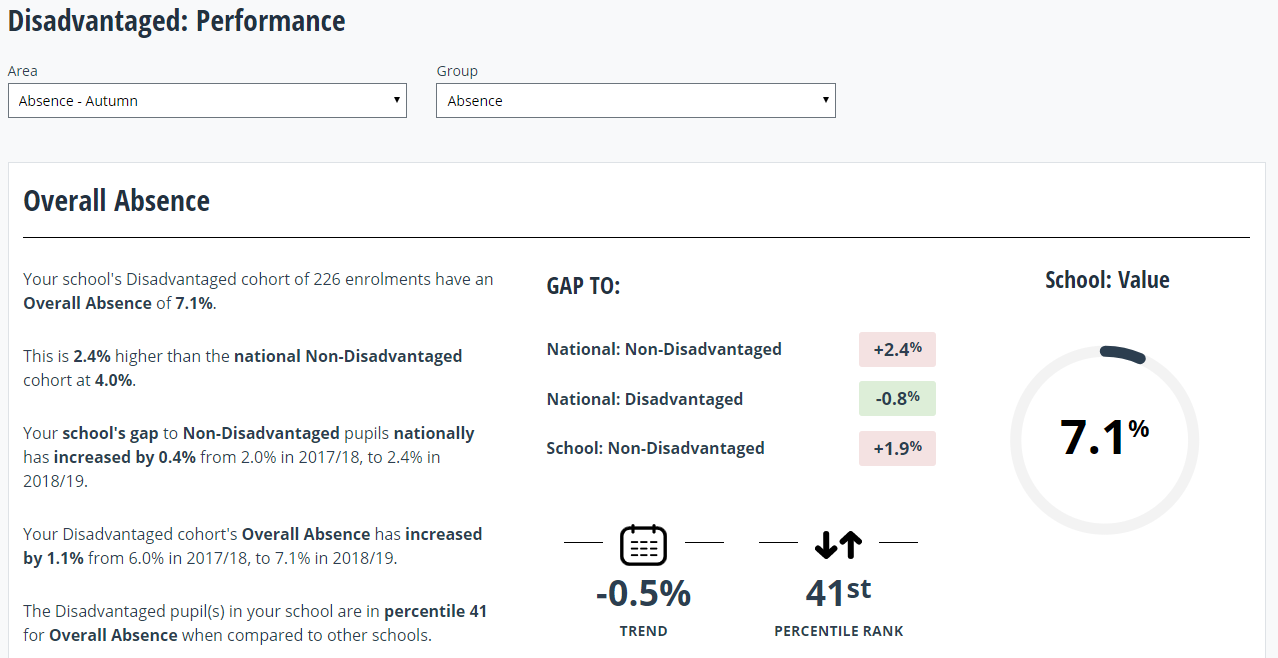The image size is (1278, 658).
Task: Click the Disadvantaged: Performance page title
Action: [x=176, y=21]
